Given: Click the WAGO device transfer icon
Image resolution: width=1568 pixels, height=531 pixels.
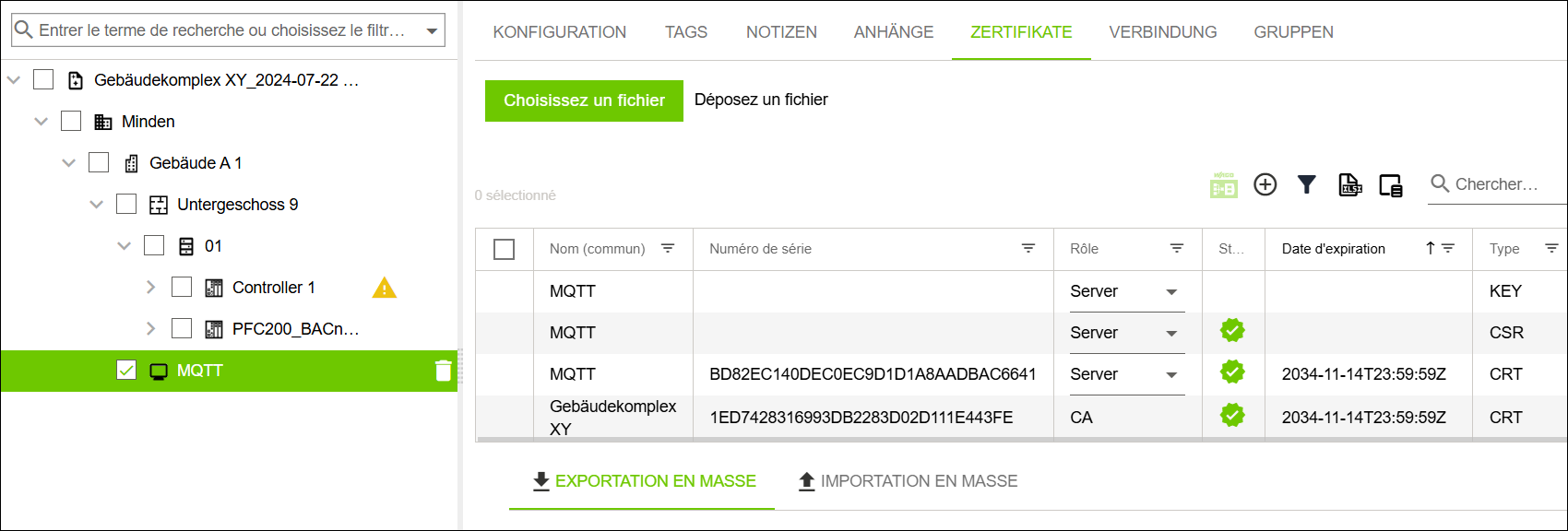Looking at the screenshot, I should pyautogui.click(x=1224, y=185).
